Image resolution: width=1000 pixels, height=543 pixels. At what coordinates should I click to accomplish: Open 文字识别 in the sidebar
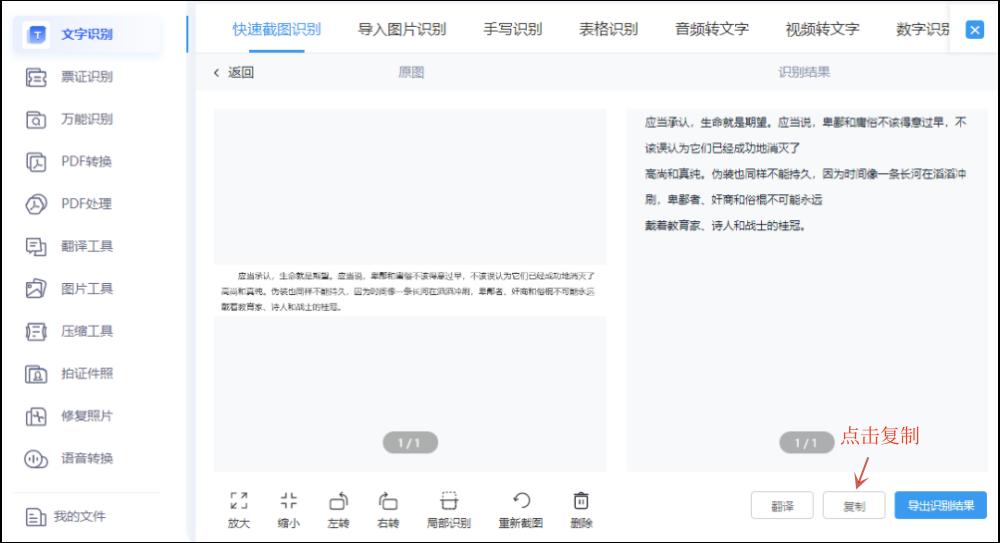(x=87, y=34)
